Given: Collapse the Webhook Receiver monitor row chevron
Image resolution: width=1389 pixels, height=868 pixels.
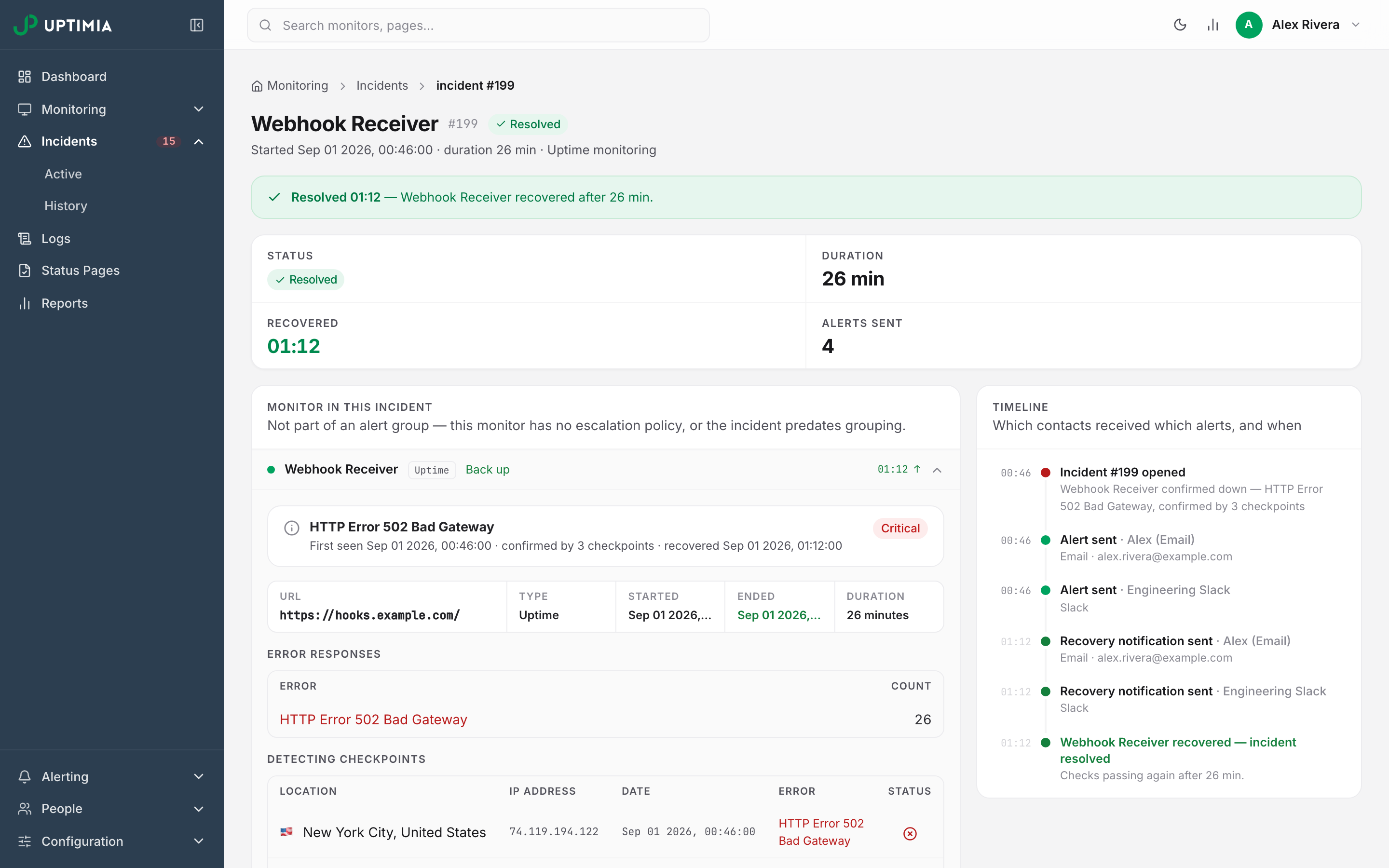Looking at the screenshot, I should point(937,470).
